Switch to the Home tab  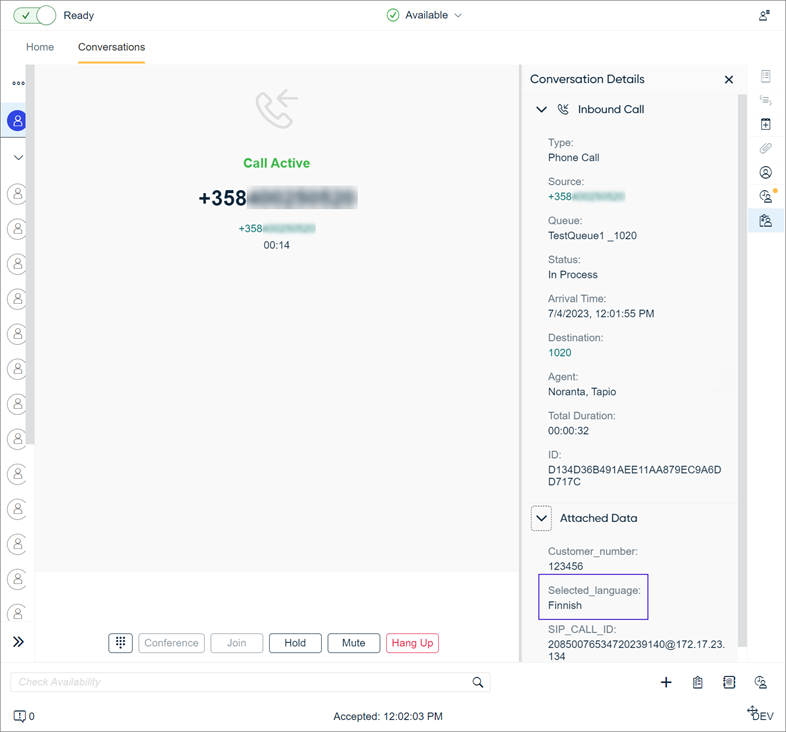(x=40, y=47)
